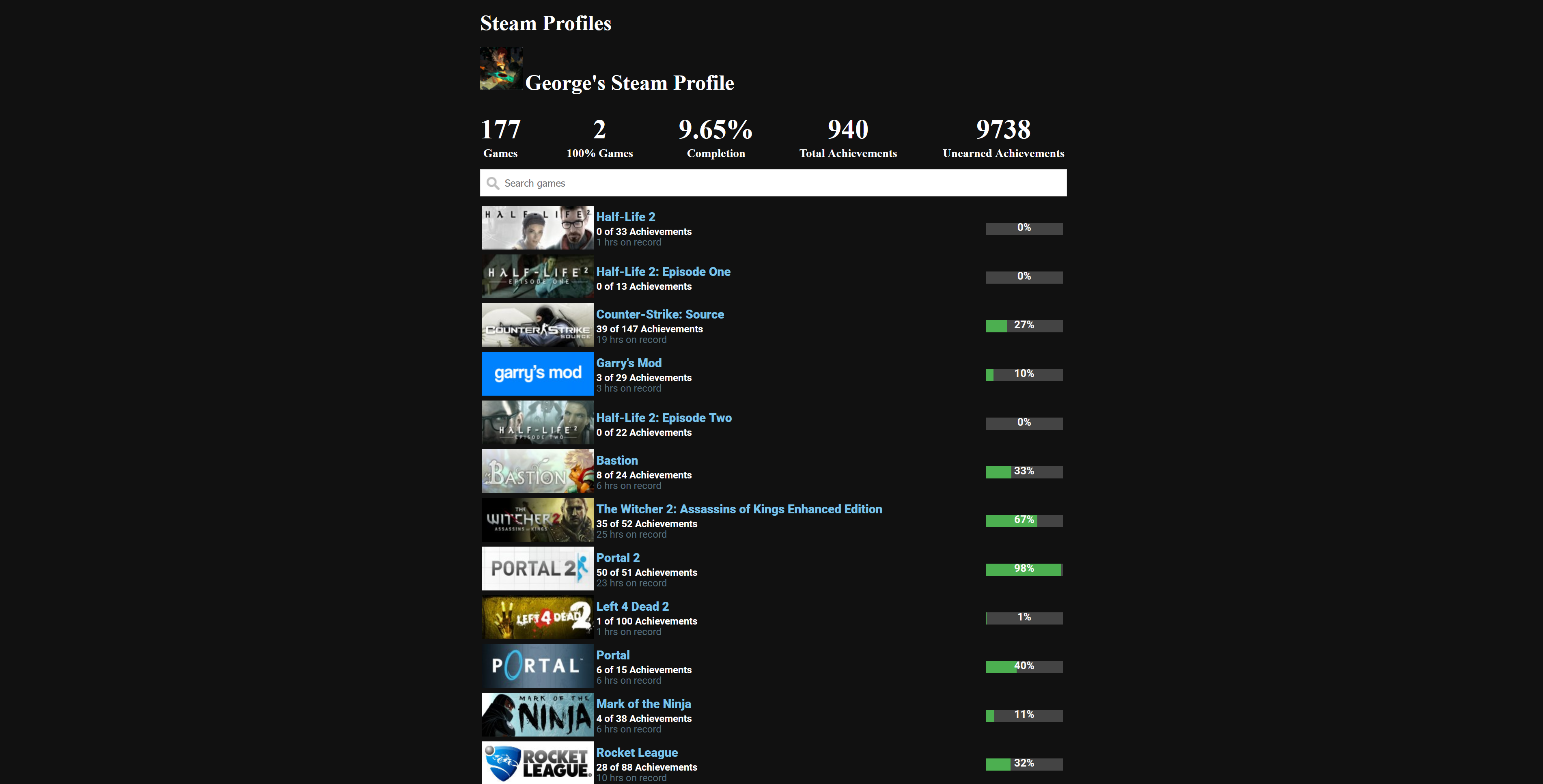Open Half-Life 2: Episode One link
This screenshot has height=784, width=1543.
(x=663, y=272)
